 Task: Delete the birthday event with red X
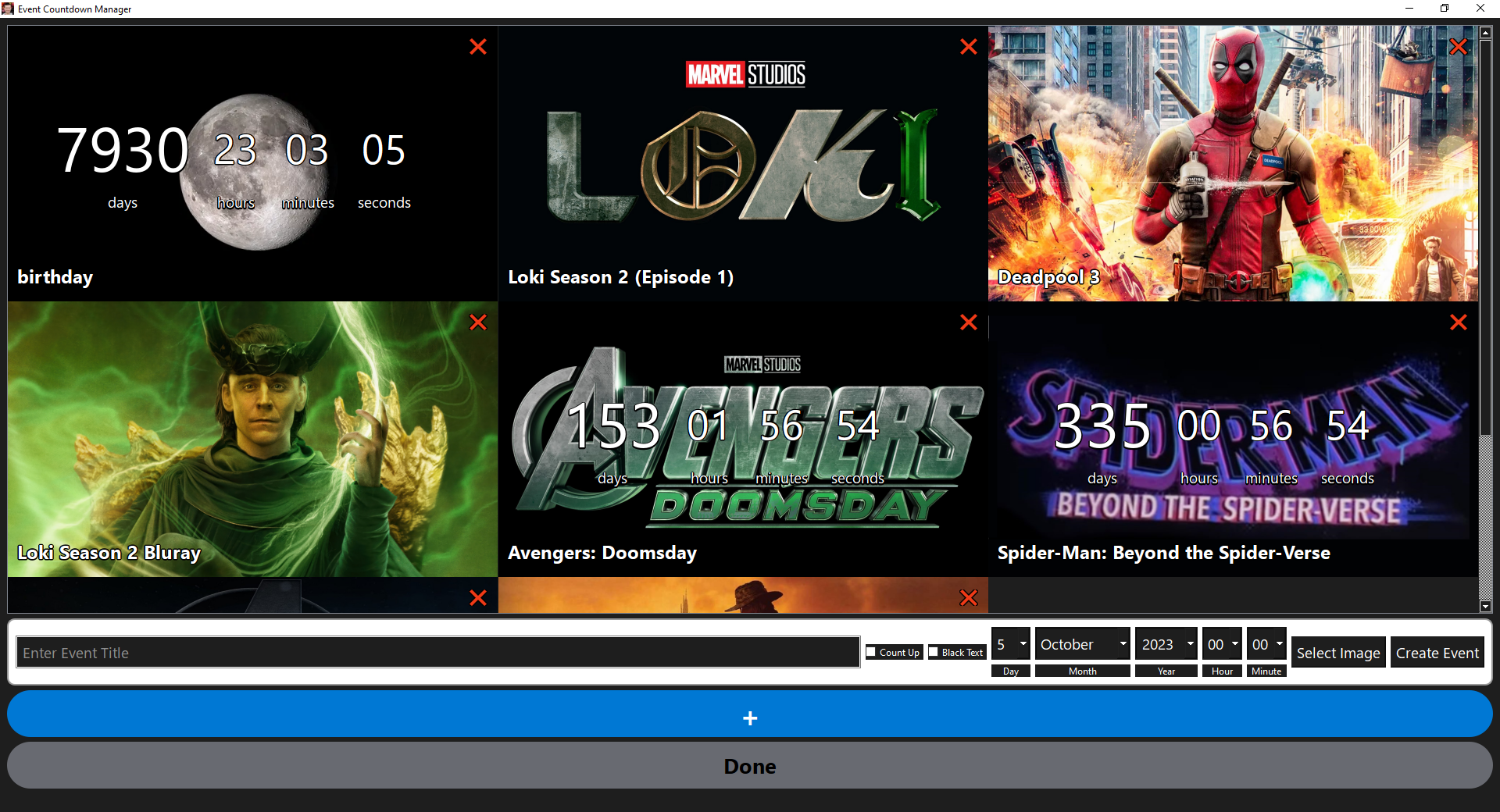[478, 47]
